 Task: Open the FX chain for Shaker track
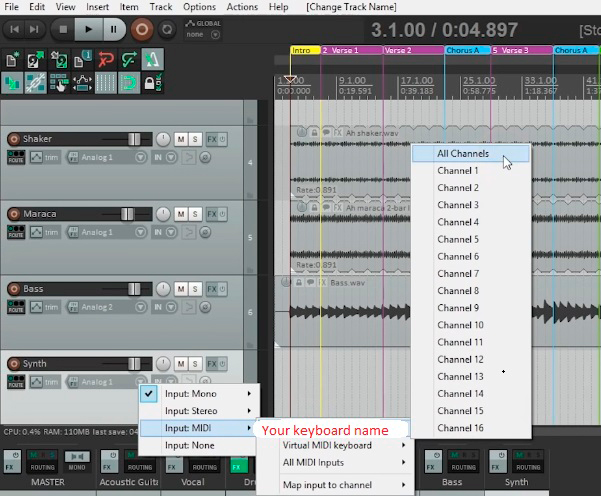[212, 139]
